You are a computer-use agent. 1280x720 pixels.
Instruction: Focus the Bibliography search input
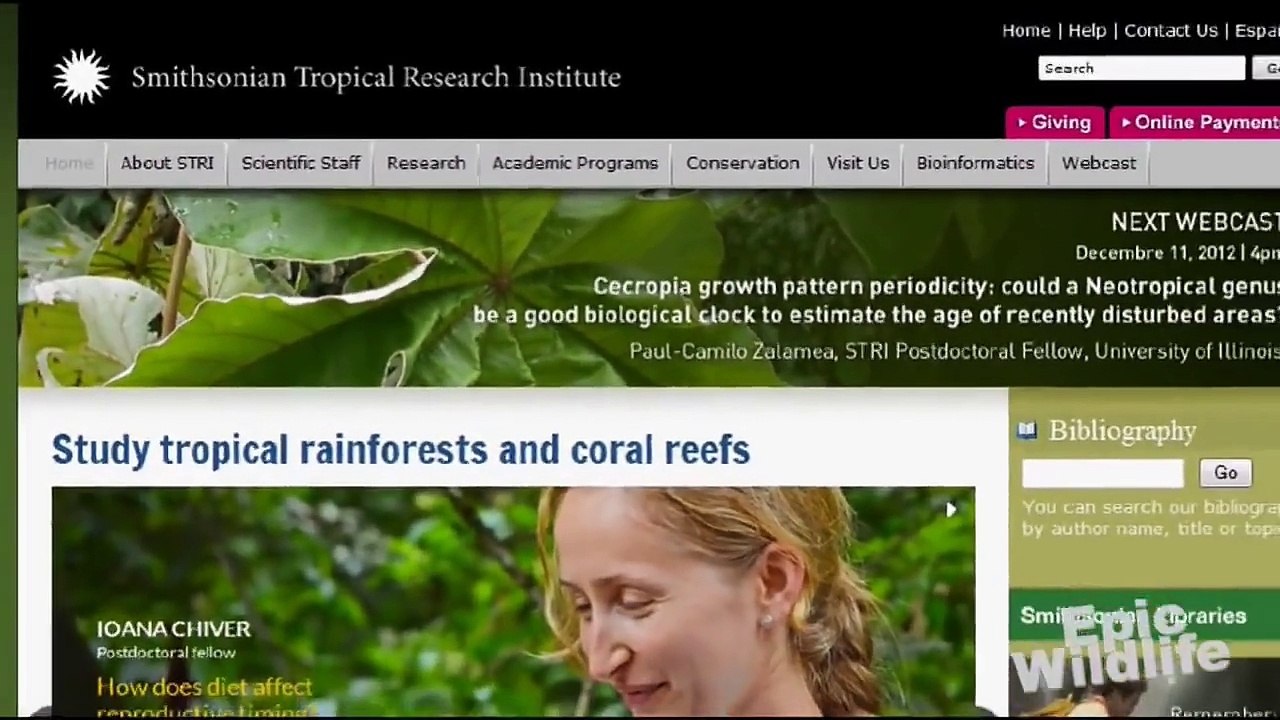coord(1103,473)
